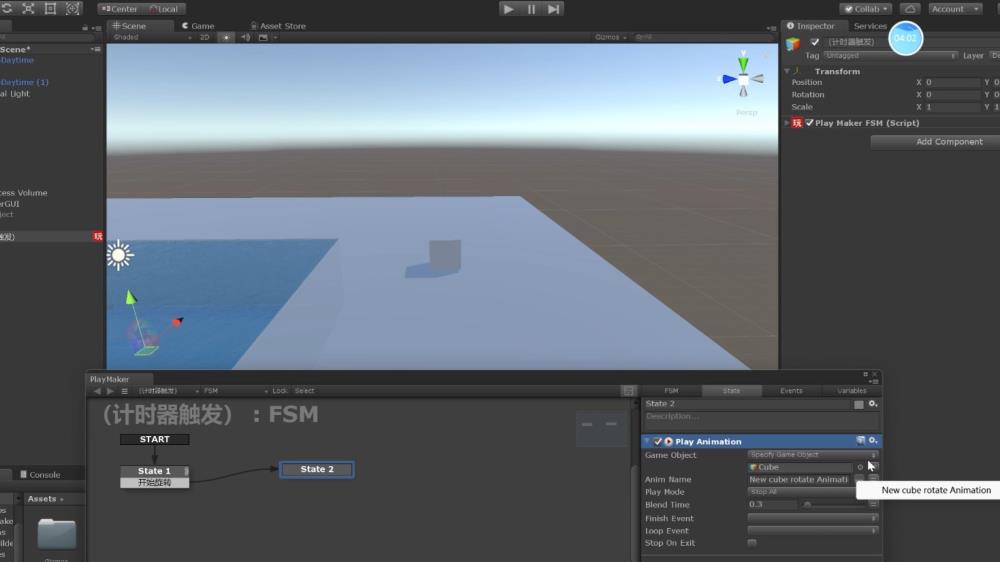Select the combined Transform tool icon
Viewport: 1000px width, 562px height.
pyautogui.click(x=73, y=8)
